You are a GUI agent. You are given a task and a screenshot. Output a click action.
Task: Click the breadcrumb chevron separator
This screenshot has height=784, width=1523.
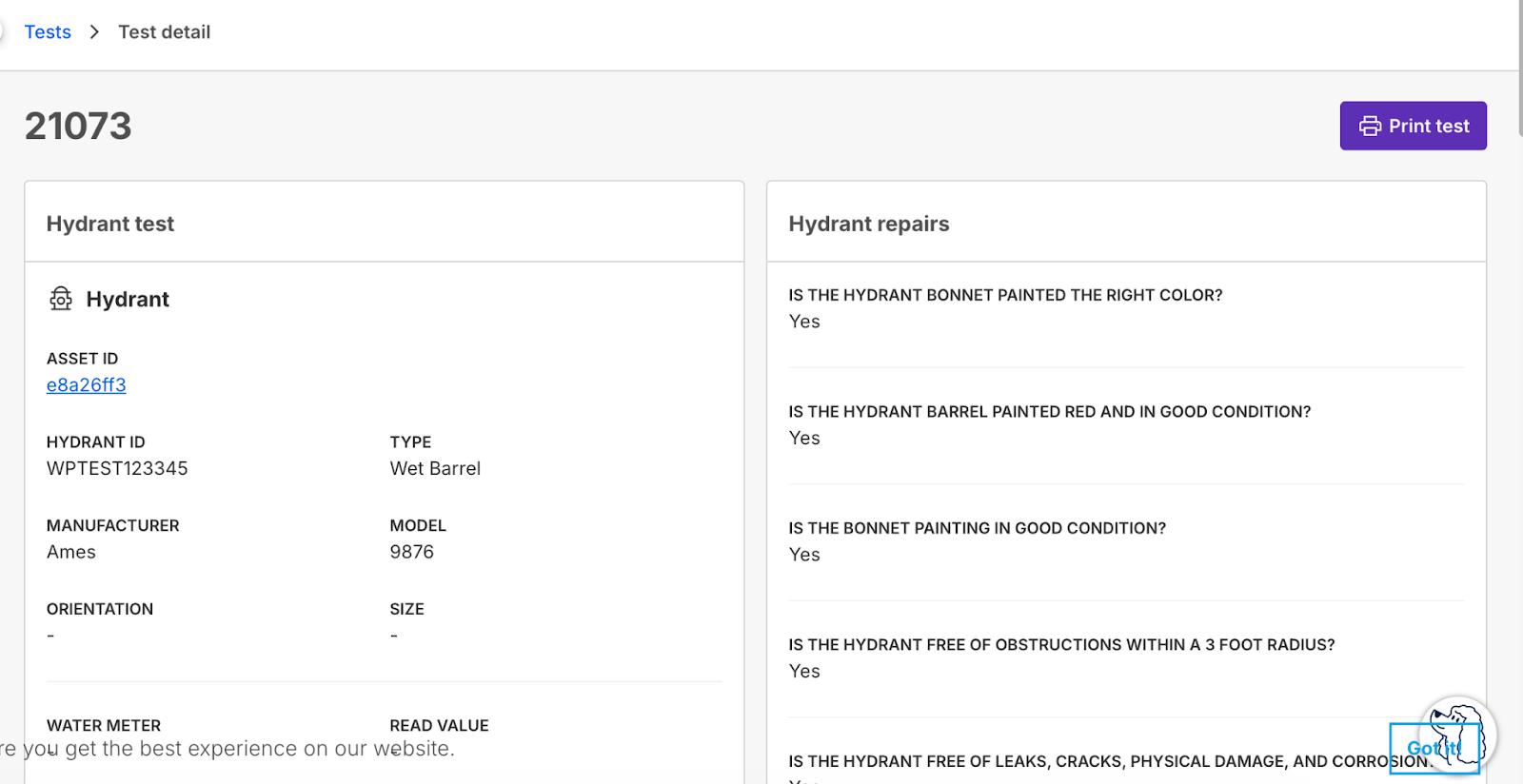[94, 32]
